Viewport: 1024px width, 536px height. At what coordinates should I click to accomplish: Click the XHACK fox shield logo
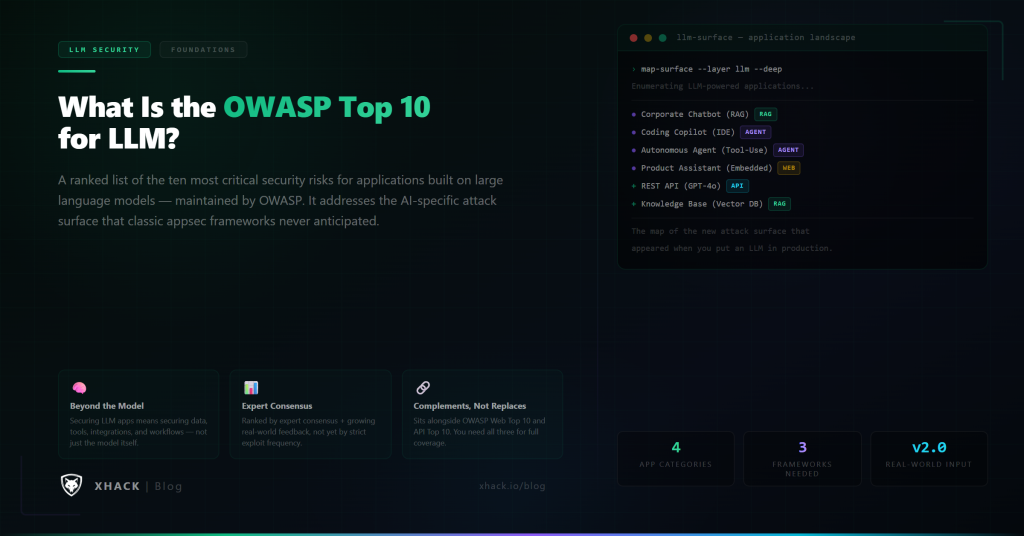[x=71, y=485]
